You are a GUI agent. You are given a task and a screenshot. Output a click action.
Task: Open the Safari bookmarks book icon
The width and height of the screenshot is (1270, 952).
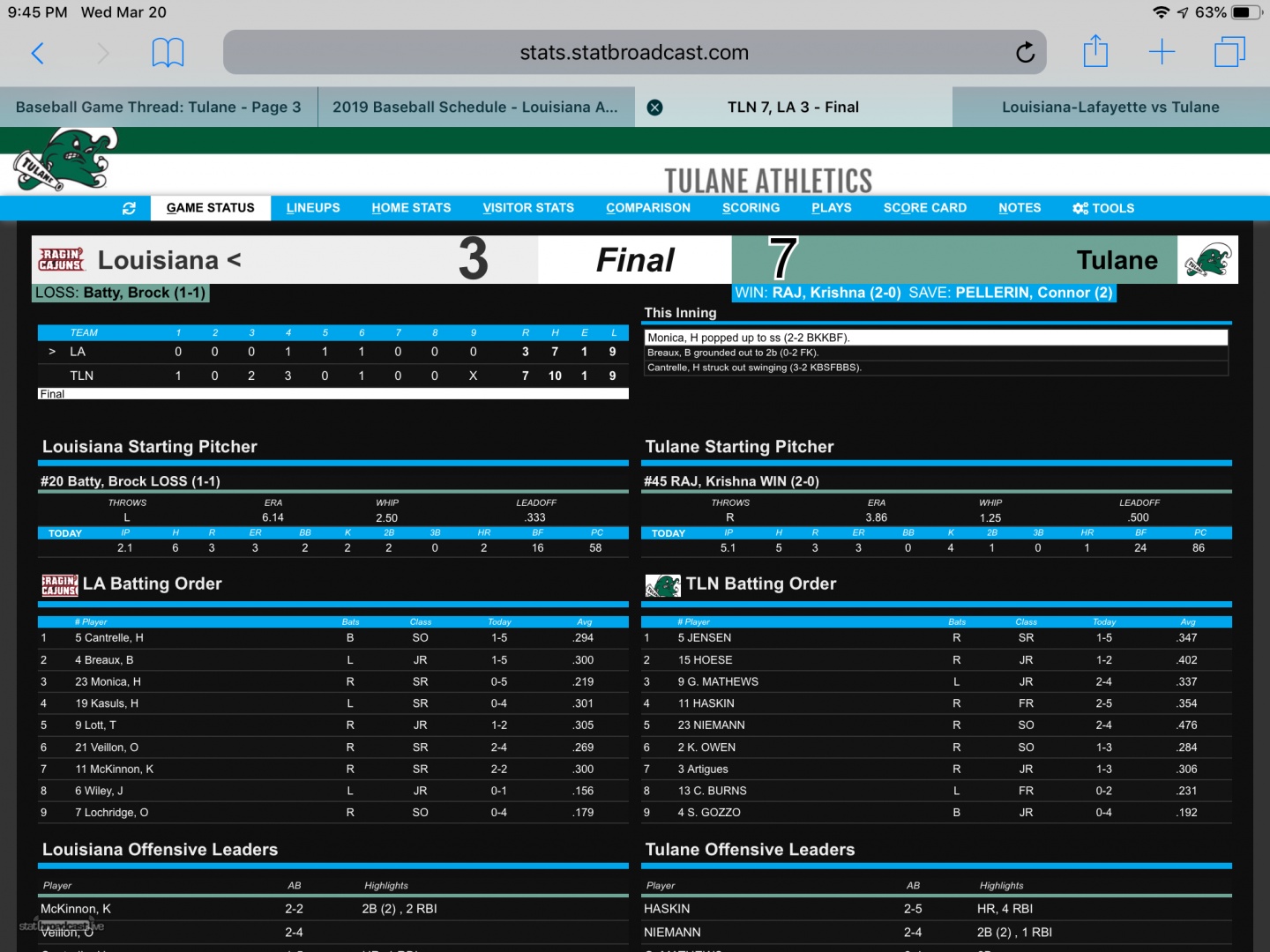[x=168, y=53]
